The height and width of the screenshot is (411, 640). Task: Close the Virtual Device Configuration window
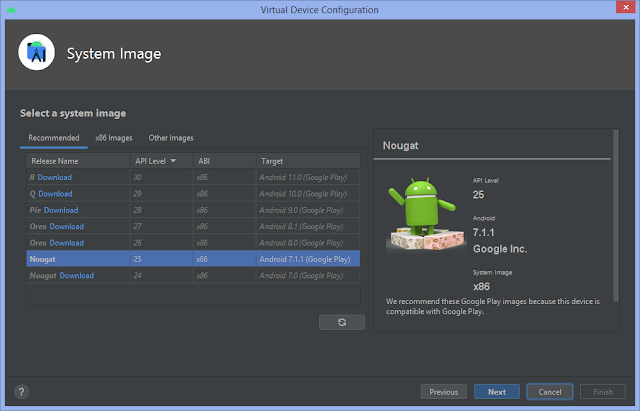626,7
